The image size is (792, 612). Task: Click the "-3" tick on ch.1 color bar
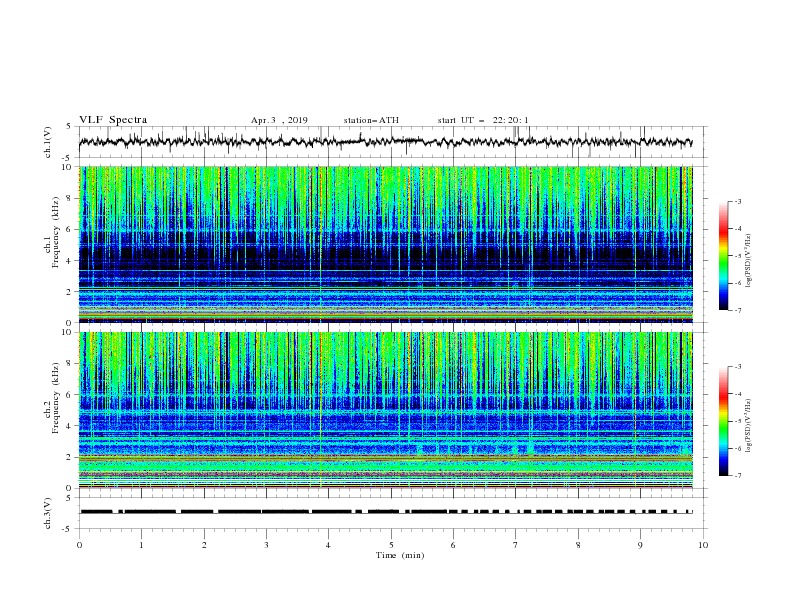(737, 201)
